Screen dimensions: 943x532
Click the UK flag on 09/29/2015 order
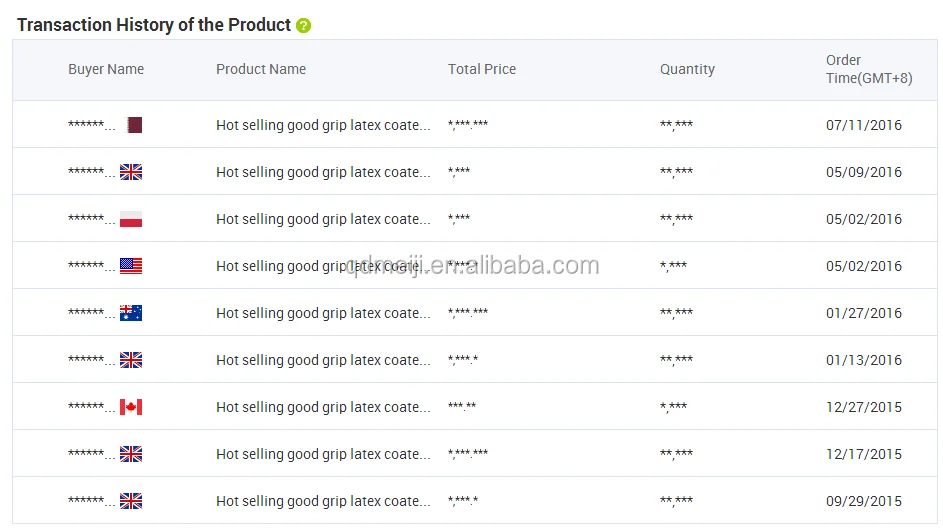pyautogui.click(x=131, y=501)
